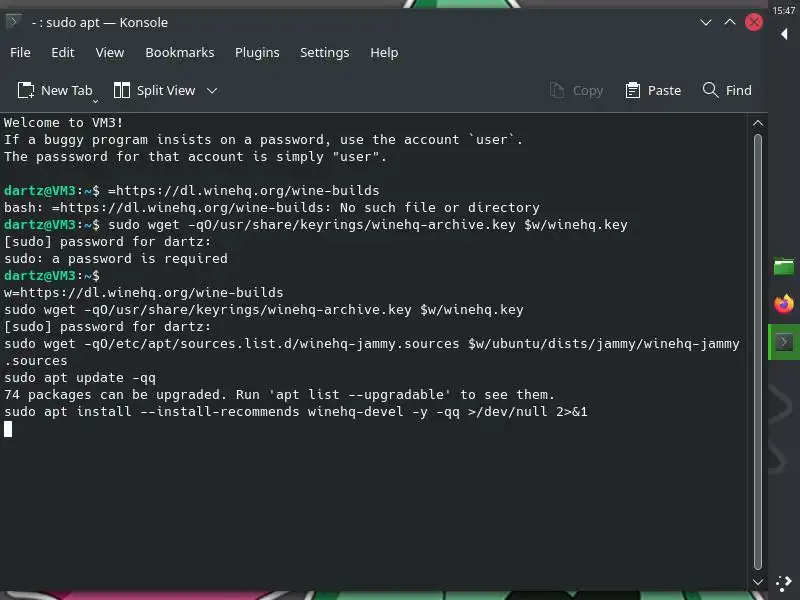Open the Edit menu
Viewport: 800px width, 600px height.
[x=62, y=53]
